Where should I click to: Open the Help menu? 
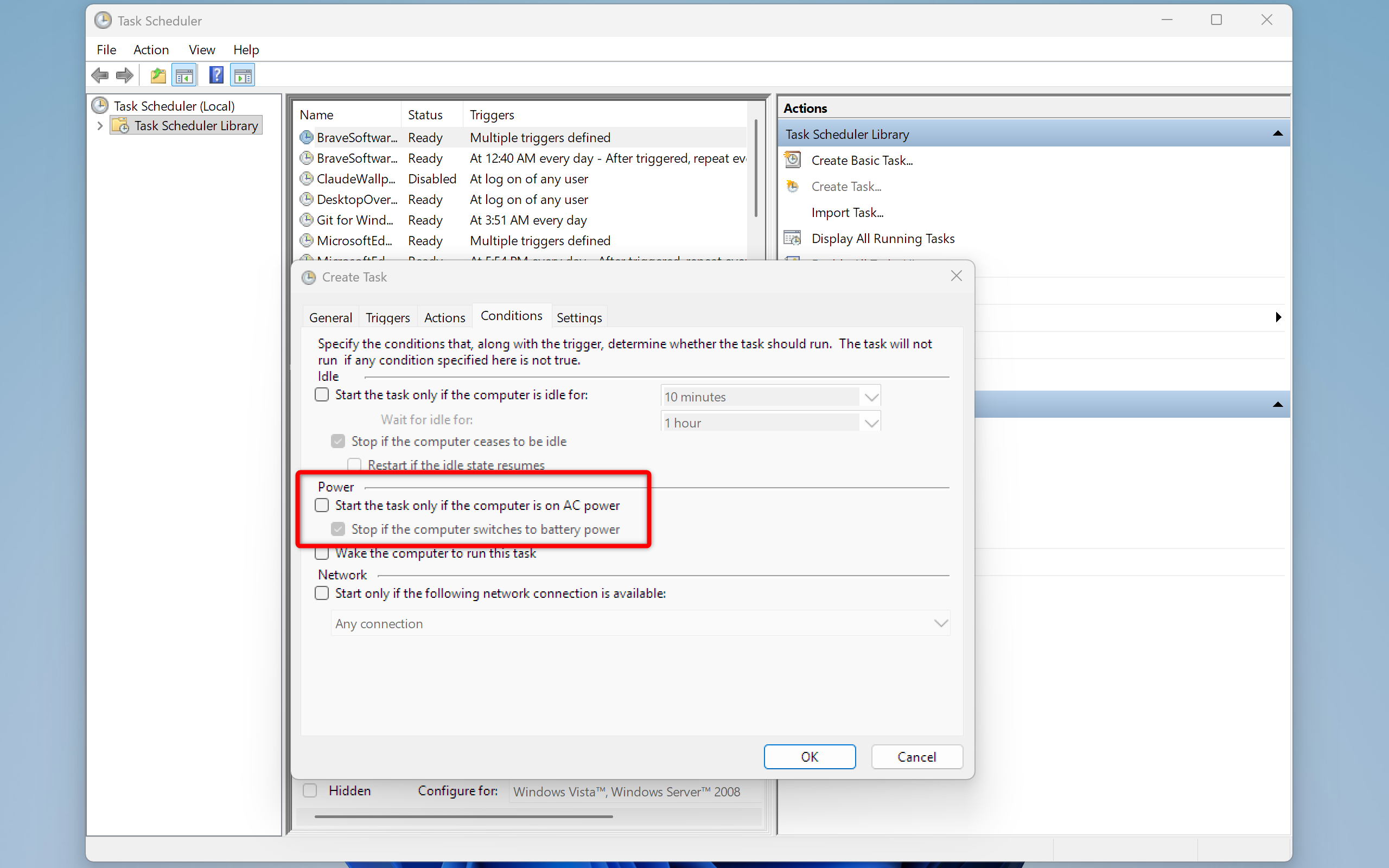(246, 50)
